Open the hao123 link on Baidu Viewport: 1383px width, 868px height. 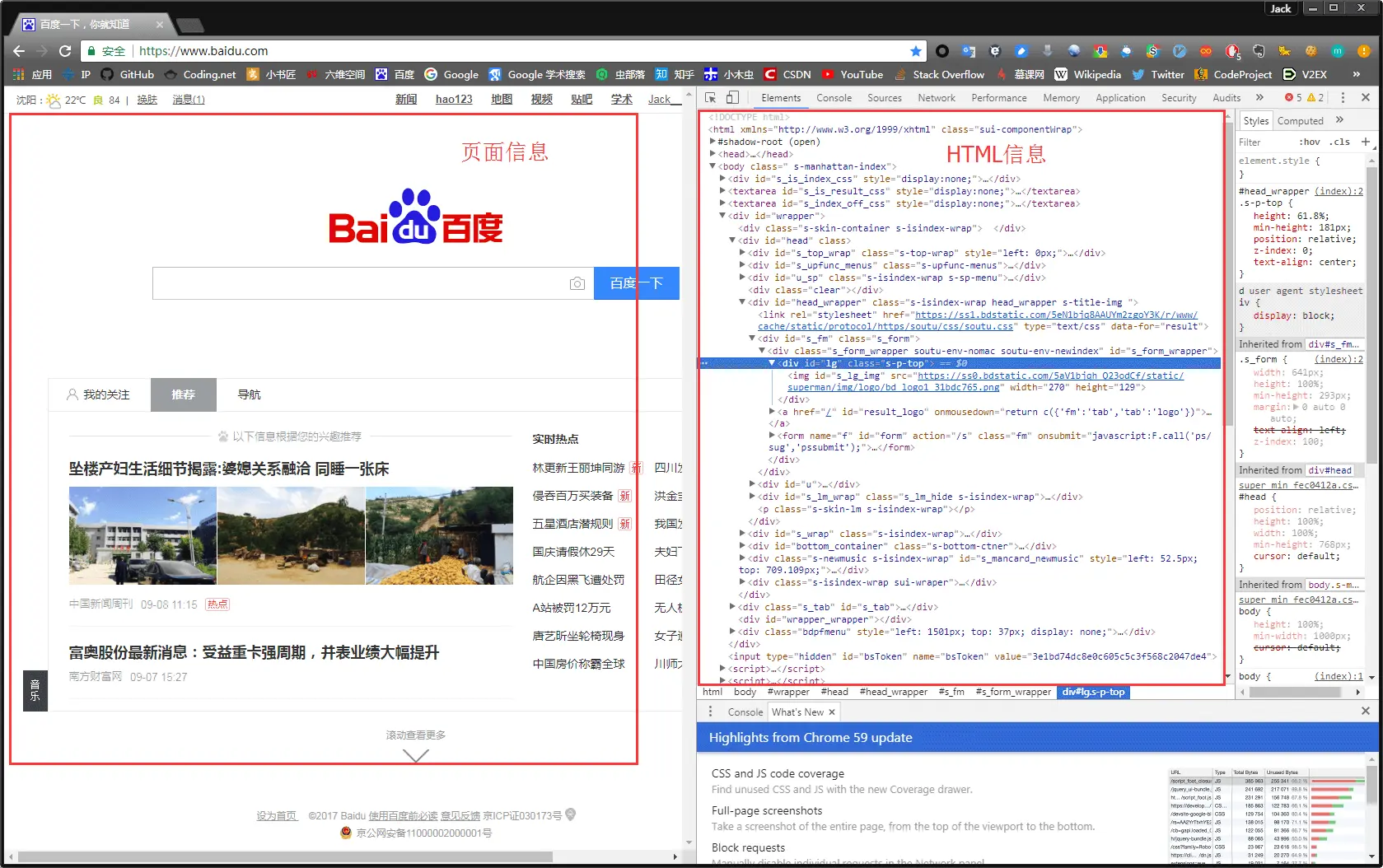pyautogui.click(x=454, y=99)
